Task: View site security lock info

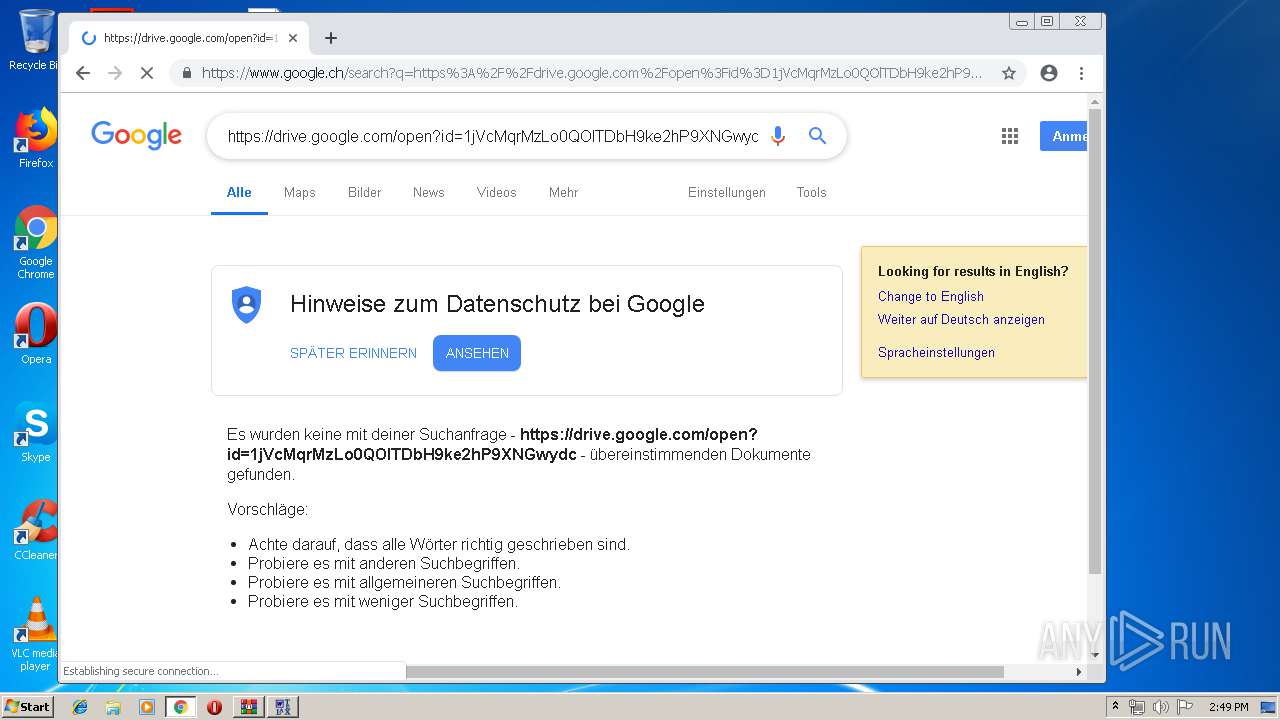Action: (186, 73)
